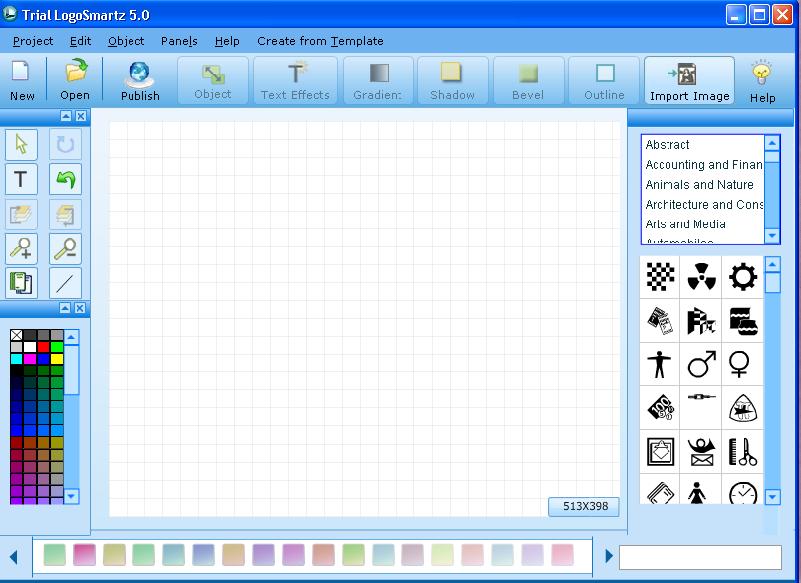The height and width of the screenshot is (583, 801).
Task: Select the arrow pointer tool
Action: click(21, 145)
